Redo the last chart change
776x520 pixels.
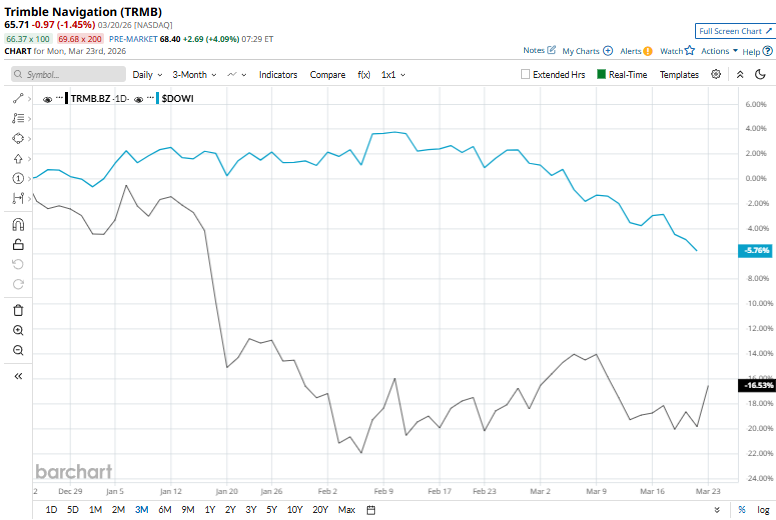tap(18, 284)
